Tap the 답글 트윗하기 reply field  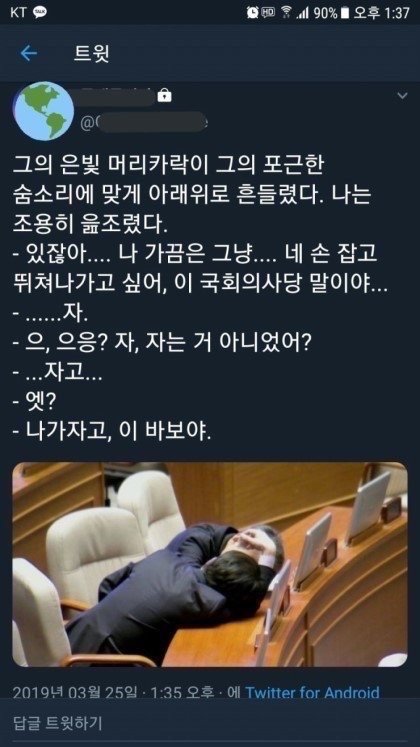pyautogui.click(x=210, y=723)
